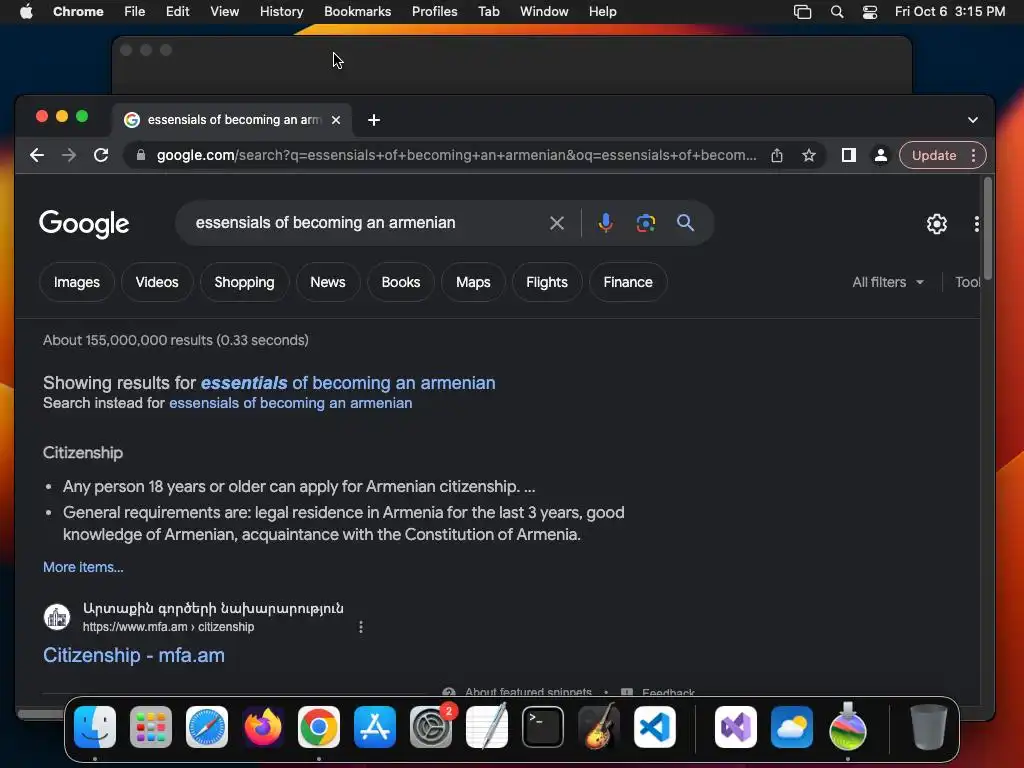Screen dimensions: 1024x768
Task: Search by image with Google Lens icon
Action: pyautogui.click(x=645, y=223)
